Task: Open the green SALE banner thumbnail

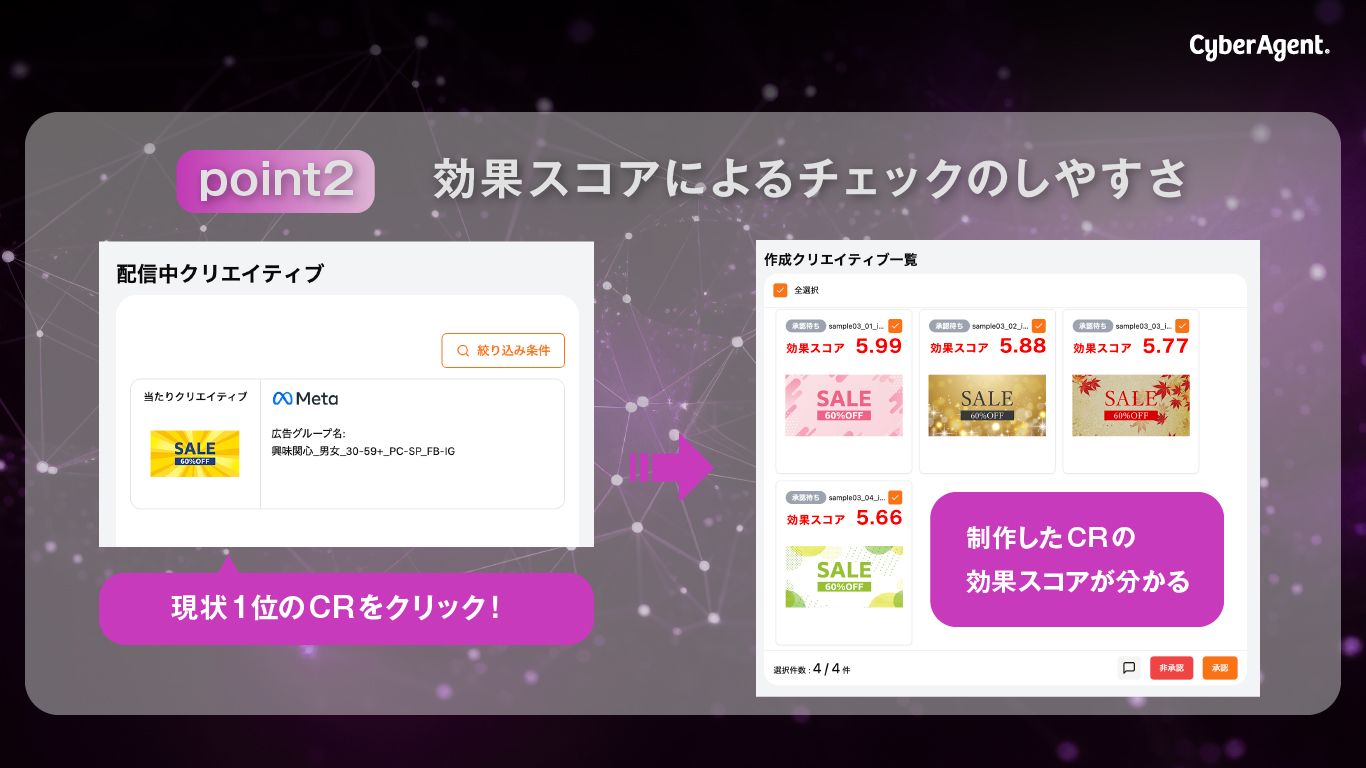Action: (844, 576)
